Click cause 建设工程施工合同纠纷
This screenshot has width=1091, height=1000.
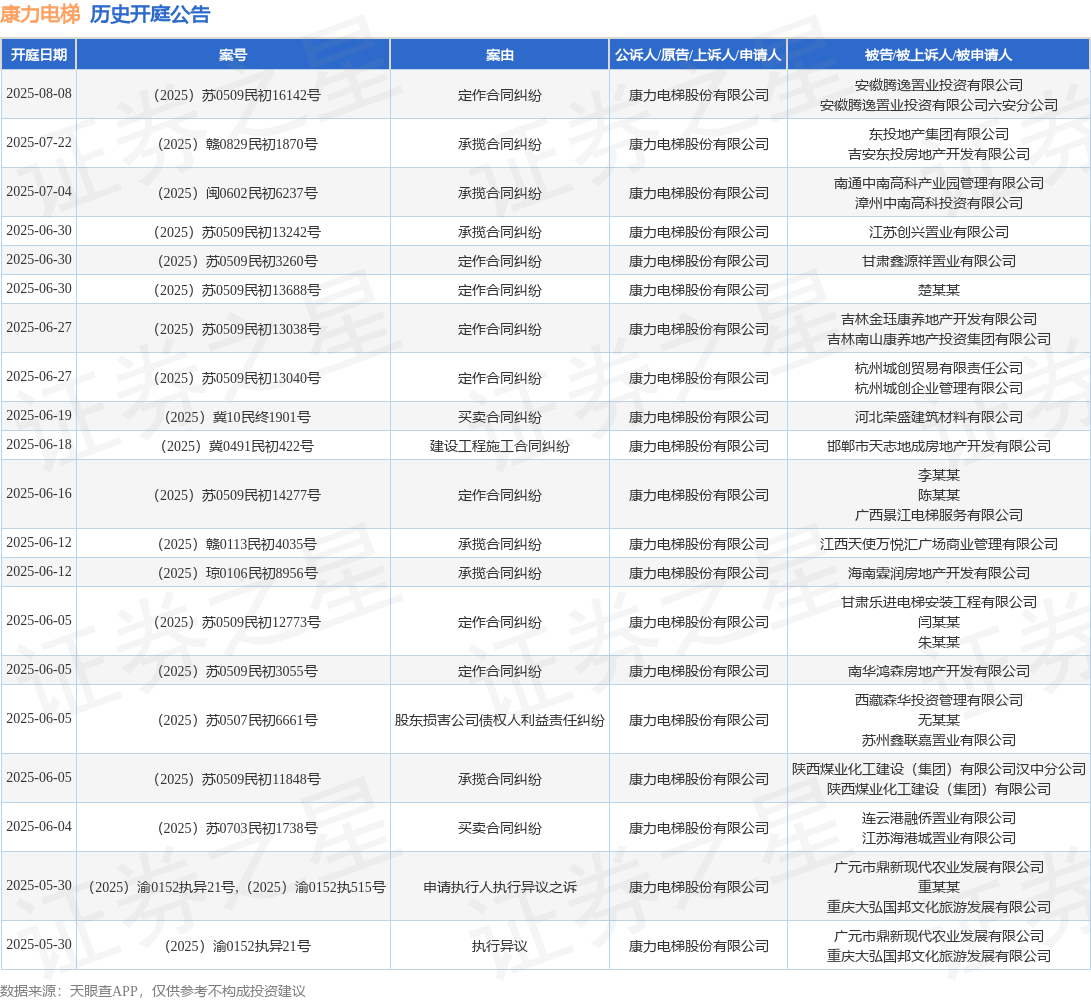pyautogui.click(x=500, y=446)
